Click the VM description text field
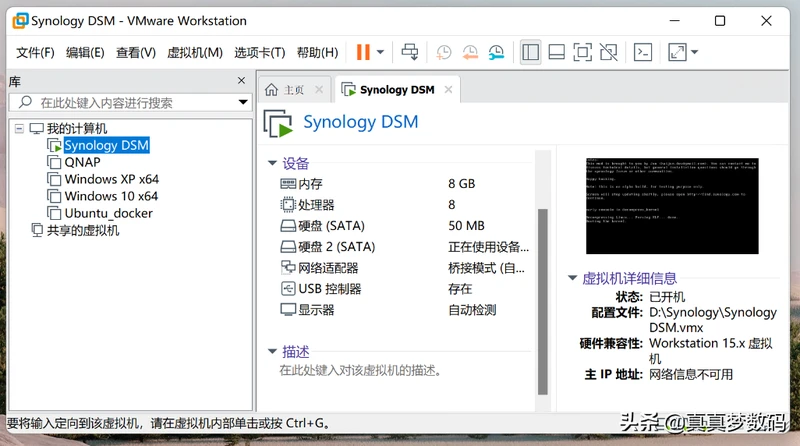Viewport: 800px width, 446px height. (x=360, y=370)
